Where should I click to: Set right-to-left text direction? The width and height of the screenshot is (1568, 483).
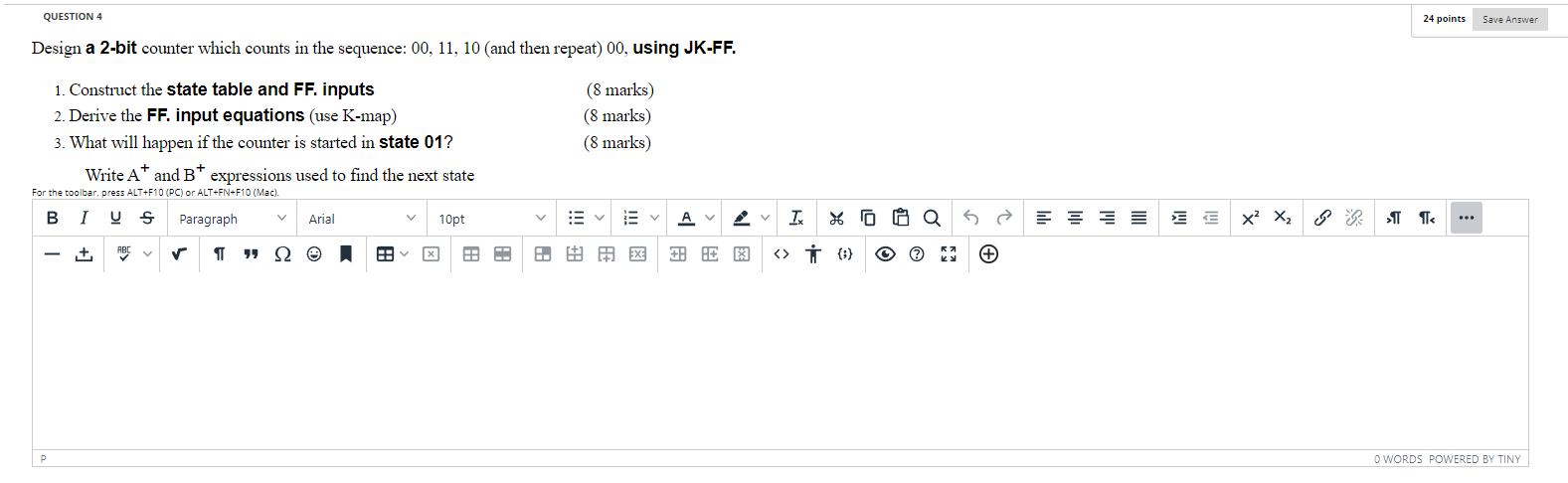[1427, 218]
